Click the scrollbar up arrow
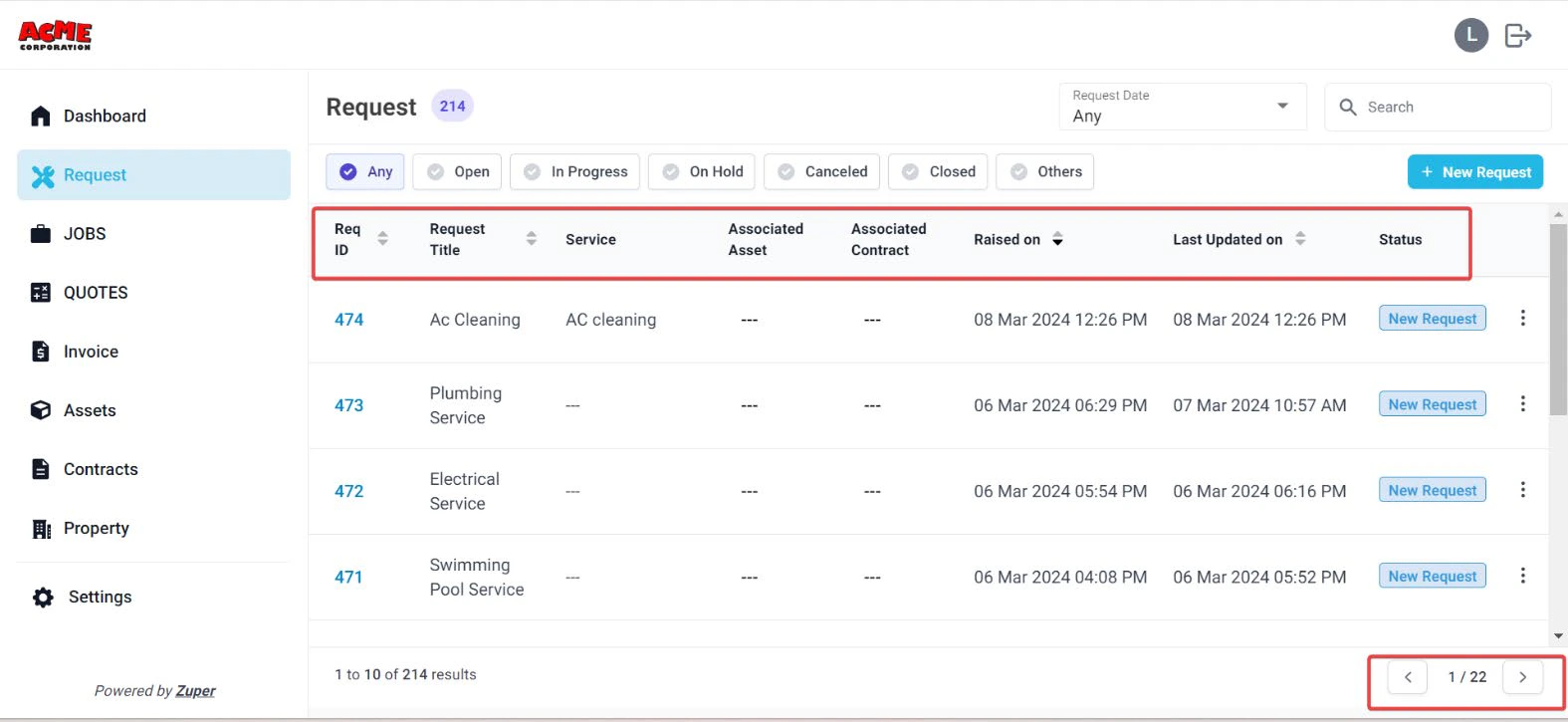The width and height of the screenshot is (1568, 722). (1558, 213)
